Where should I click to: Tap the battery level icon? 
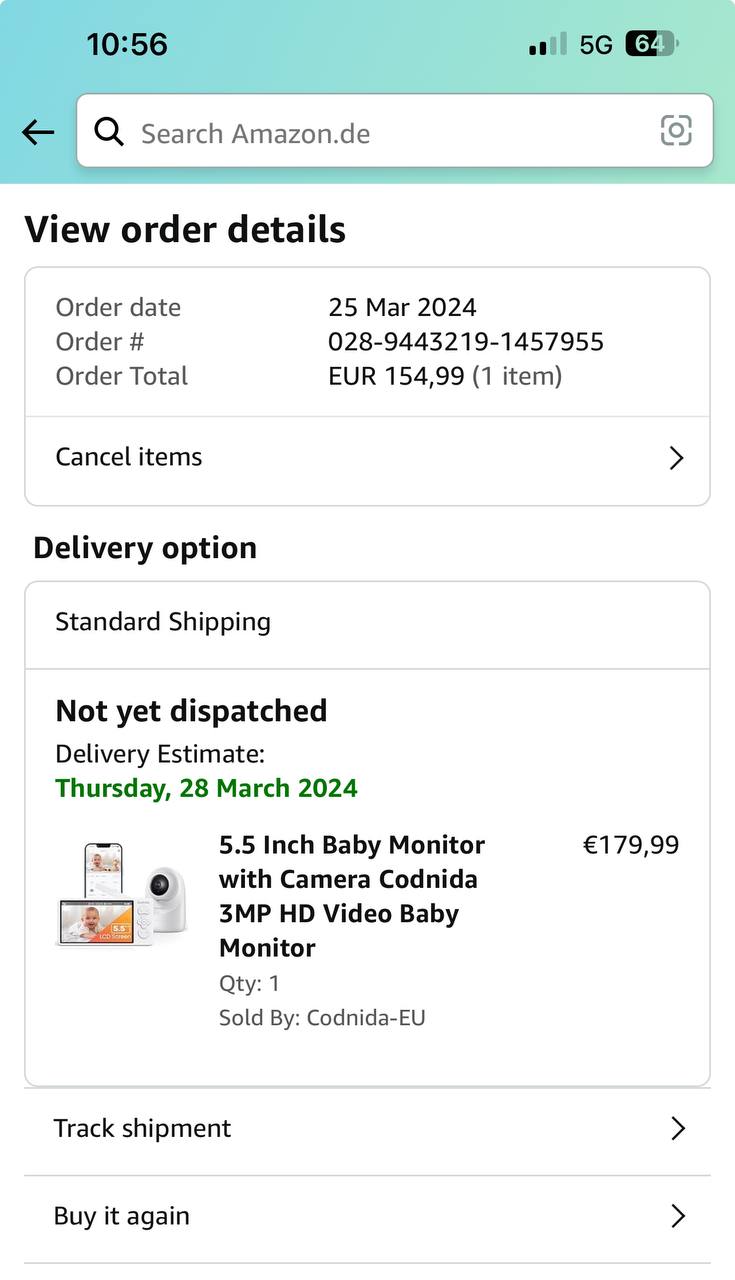click(651, 44)
